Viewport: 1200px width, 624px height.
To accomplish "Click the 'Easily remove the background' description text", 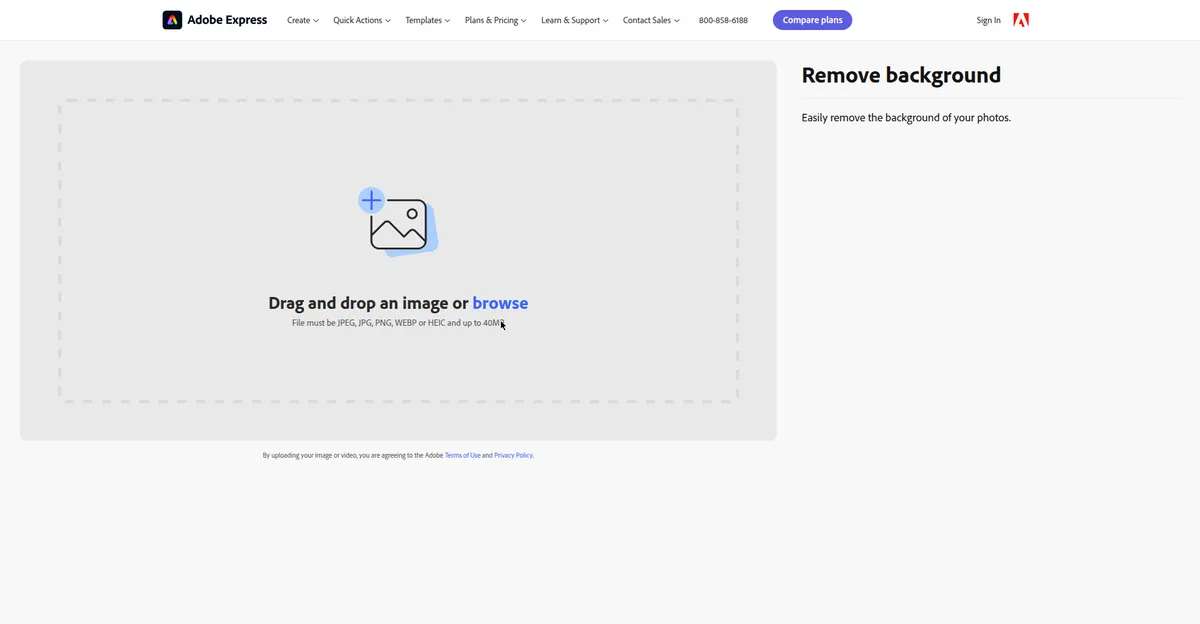I will (x=906, y=118).
